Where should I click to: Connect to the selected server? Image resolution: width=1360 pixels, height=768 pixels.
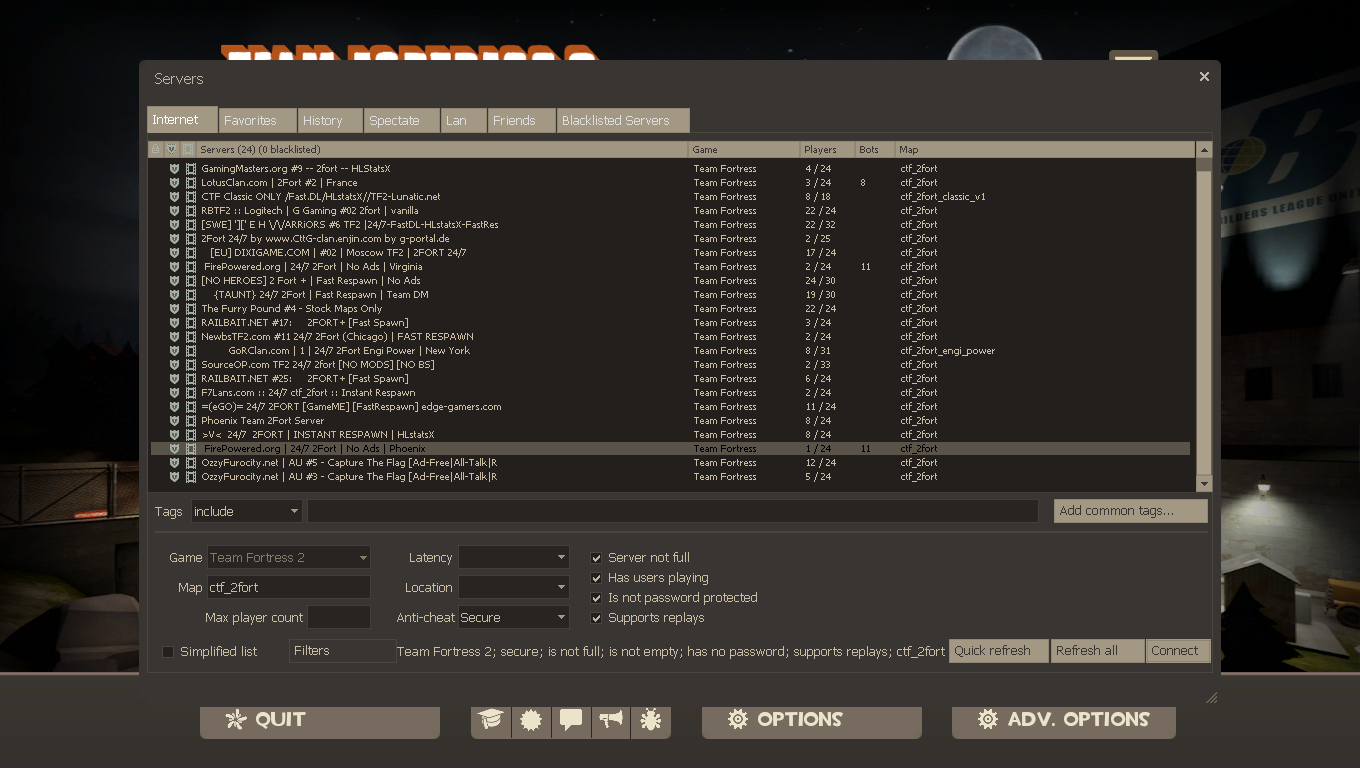pos(1178,651)
